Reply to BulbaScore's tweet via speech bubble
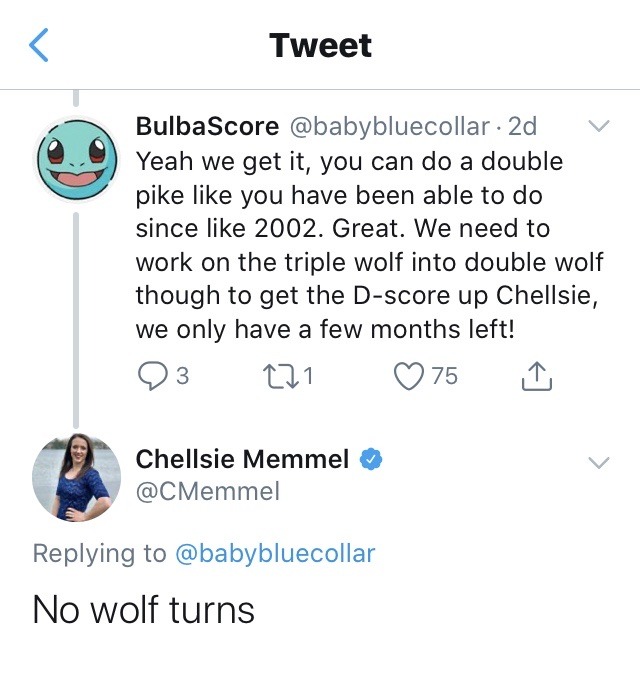The image size is (640, 681). 152,376
